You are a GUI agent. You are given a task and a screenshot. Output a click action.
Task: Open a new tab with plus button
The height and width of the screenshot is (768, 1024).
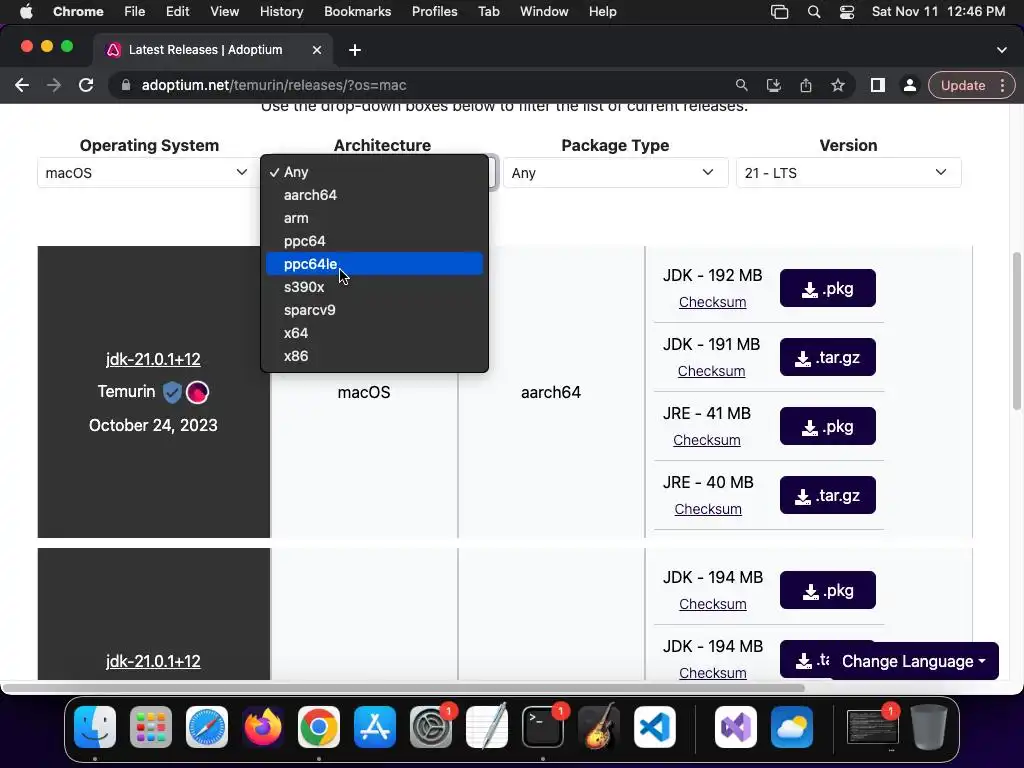pyautogui.click(x=355, y=50)
